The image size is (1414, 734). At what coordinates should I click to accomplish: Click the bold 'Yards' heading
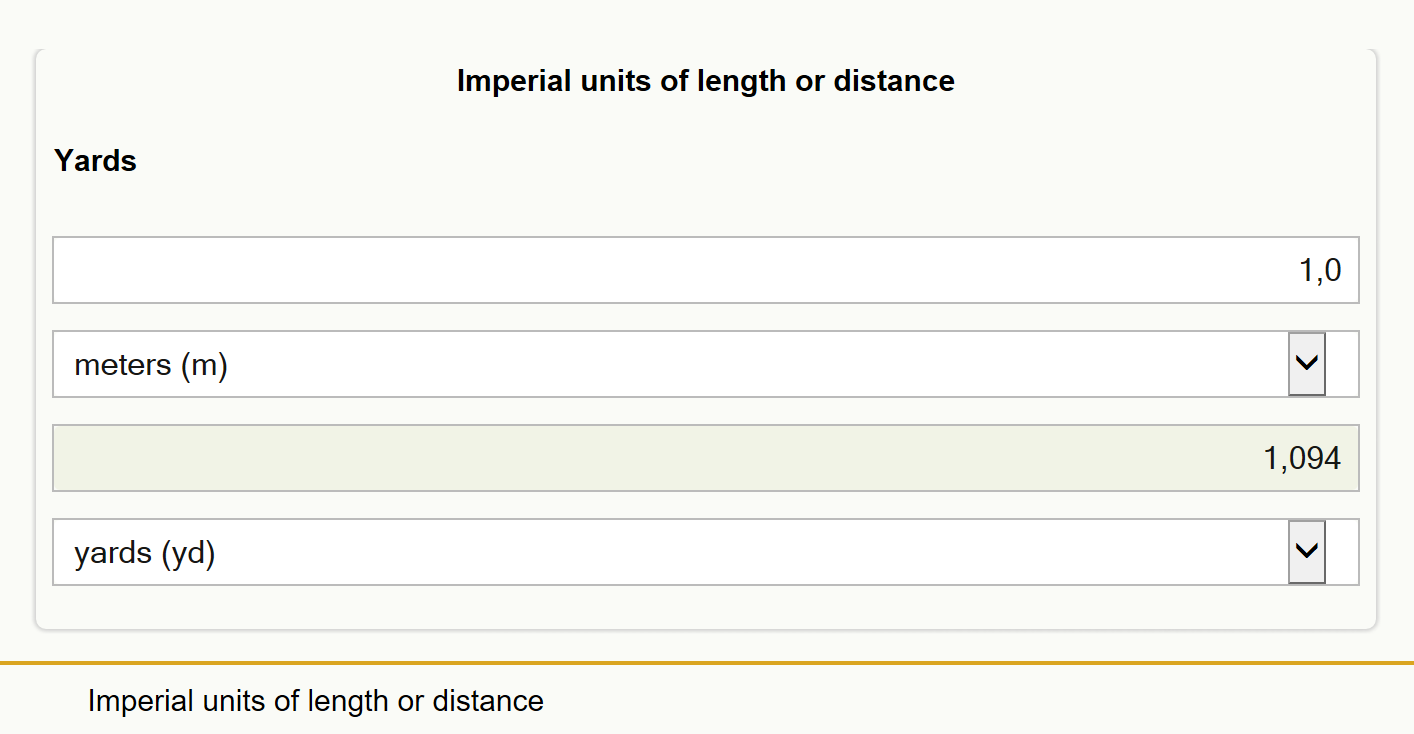coord(95,161)
